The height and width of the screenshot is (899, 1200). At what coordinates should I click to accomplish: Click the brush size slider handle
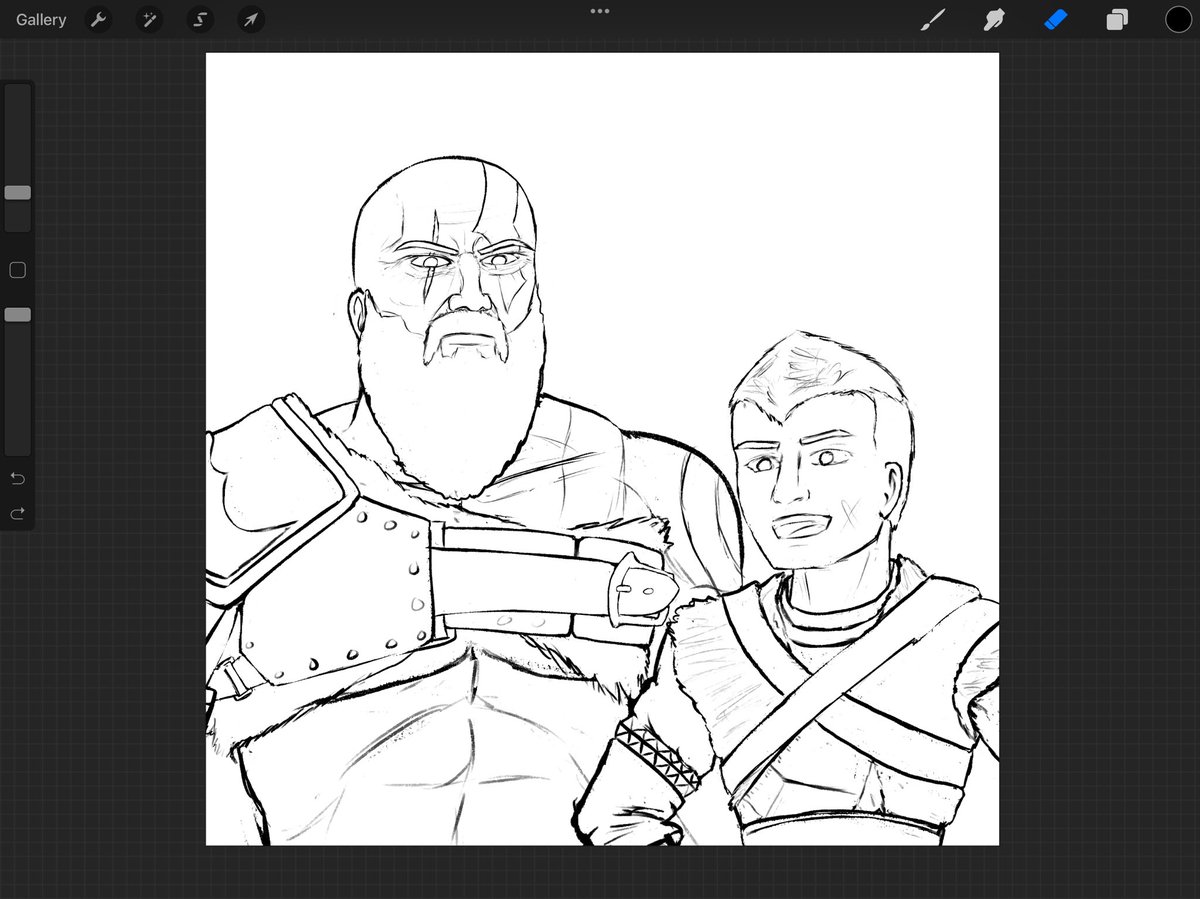tap(17, 193)
